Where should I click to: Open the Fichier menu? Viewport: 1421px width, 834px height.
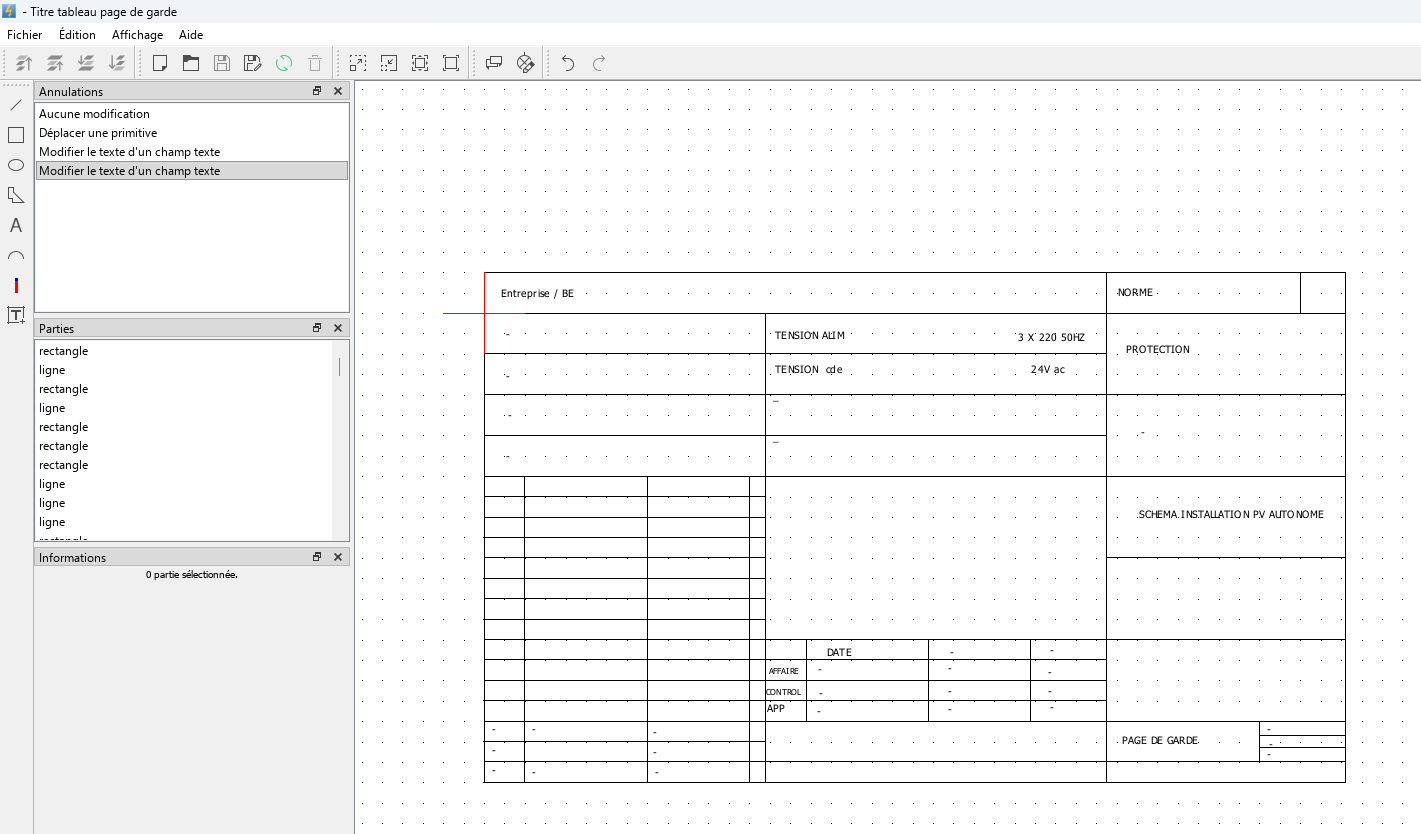[x=24, y=35]
